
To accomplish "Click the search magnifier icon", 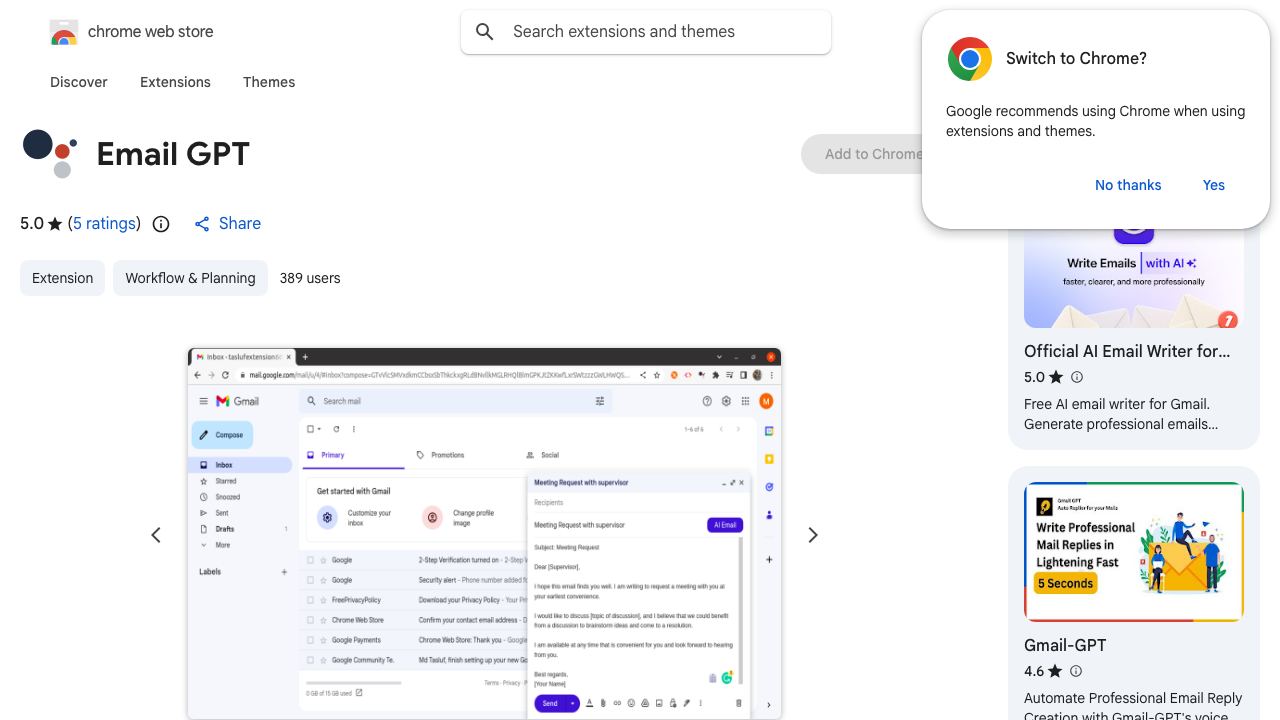I will (485, 32).
